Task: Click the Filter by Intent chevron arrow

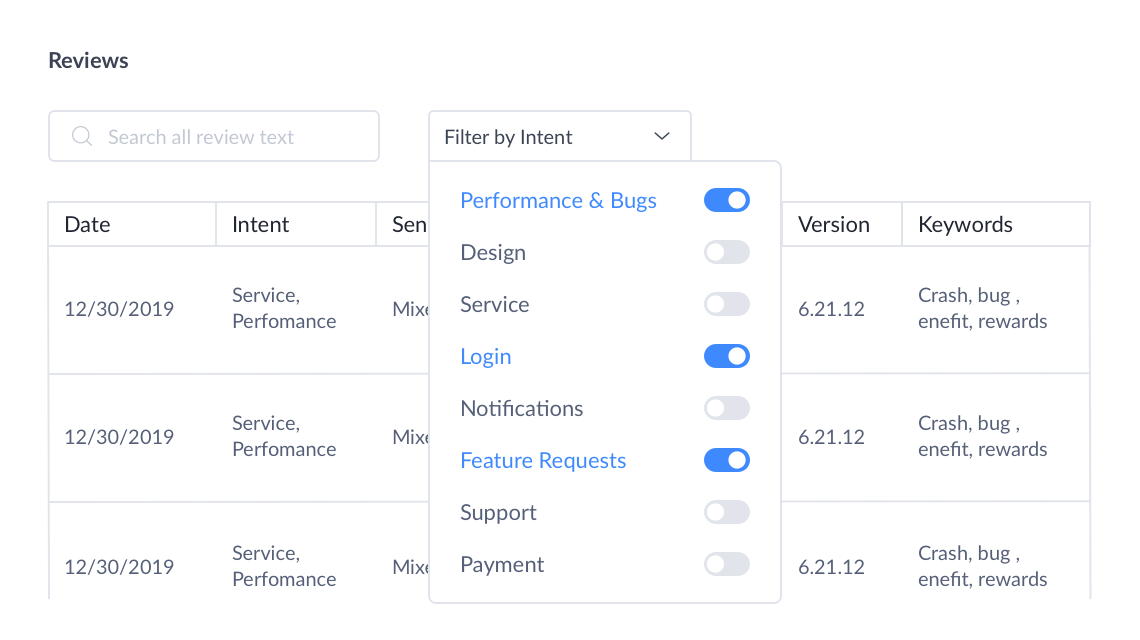Action: pos(661,137)
